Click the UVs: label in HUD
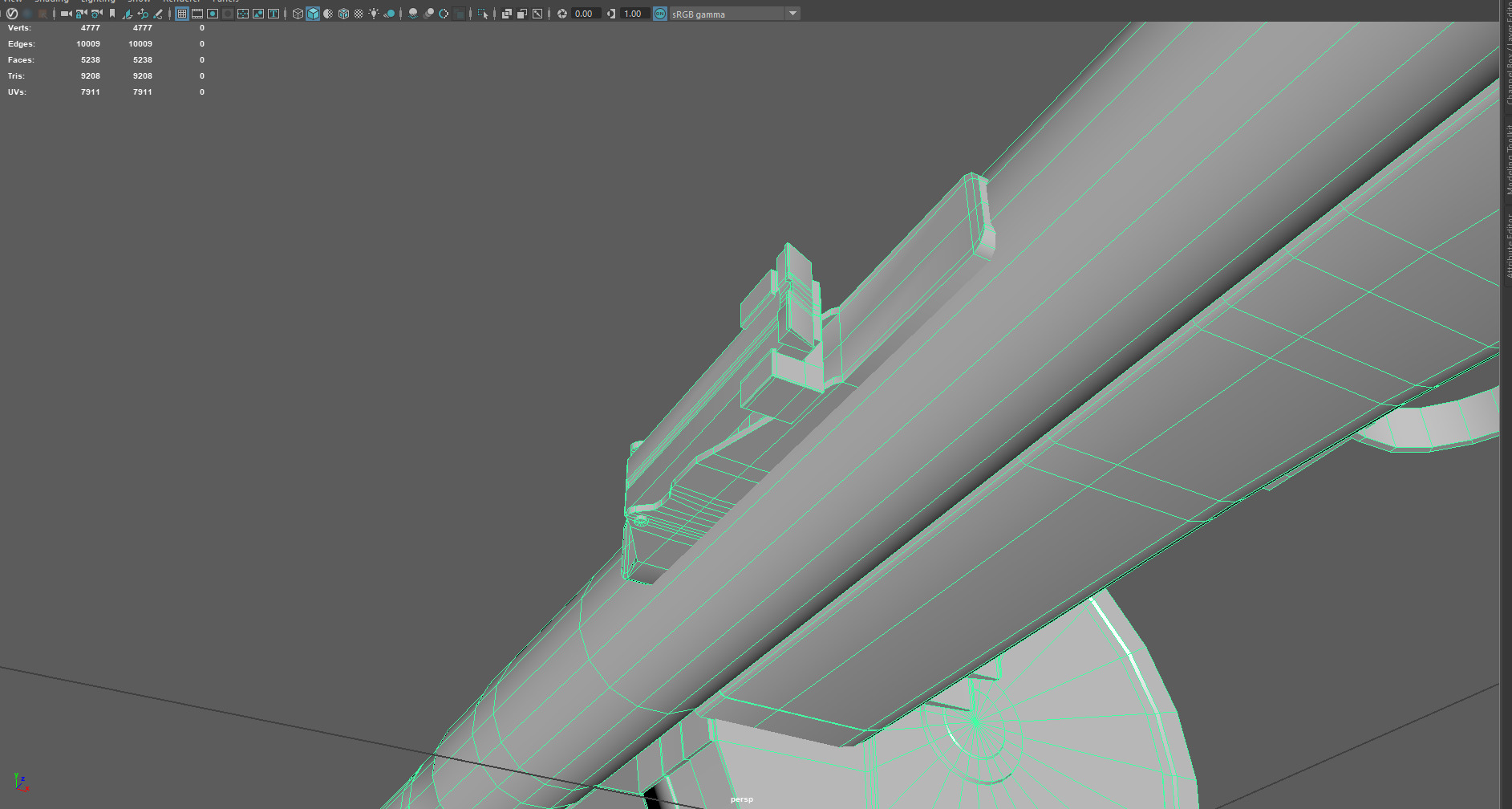Screen dimensions: 1512x809 [17, 92]
